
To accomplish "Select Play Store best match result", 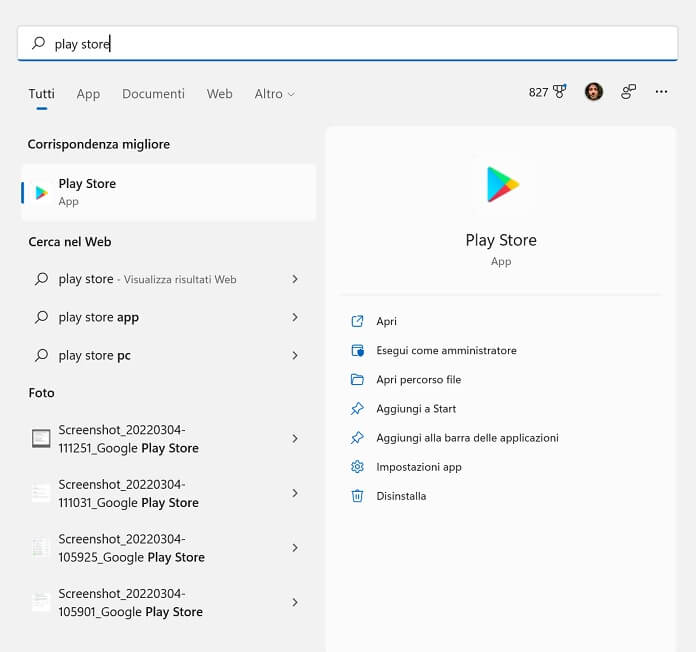I will [x=169, y=192].
